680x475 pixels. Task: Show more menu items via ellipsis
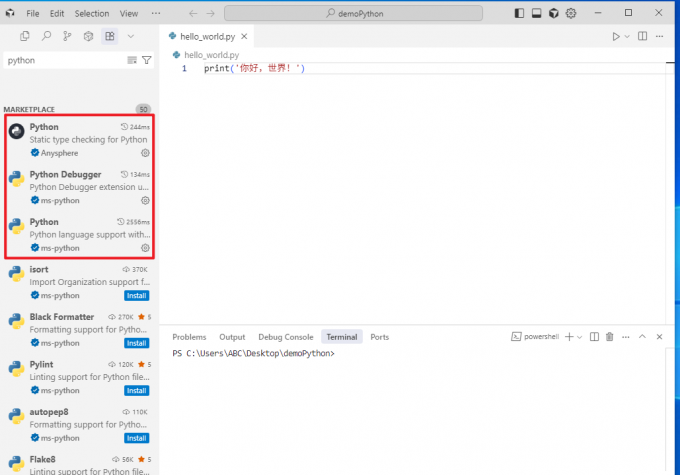156,13
